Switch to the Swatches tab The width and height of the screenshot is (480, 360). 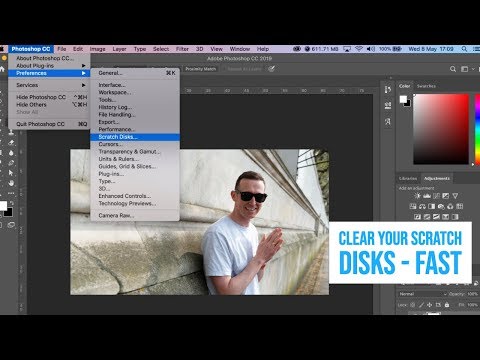[426, 86]
